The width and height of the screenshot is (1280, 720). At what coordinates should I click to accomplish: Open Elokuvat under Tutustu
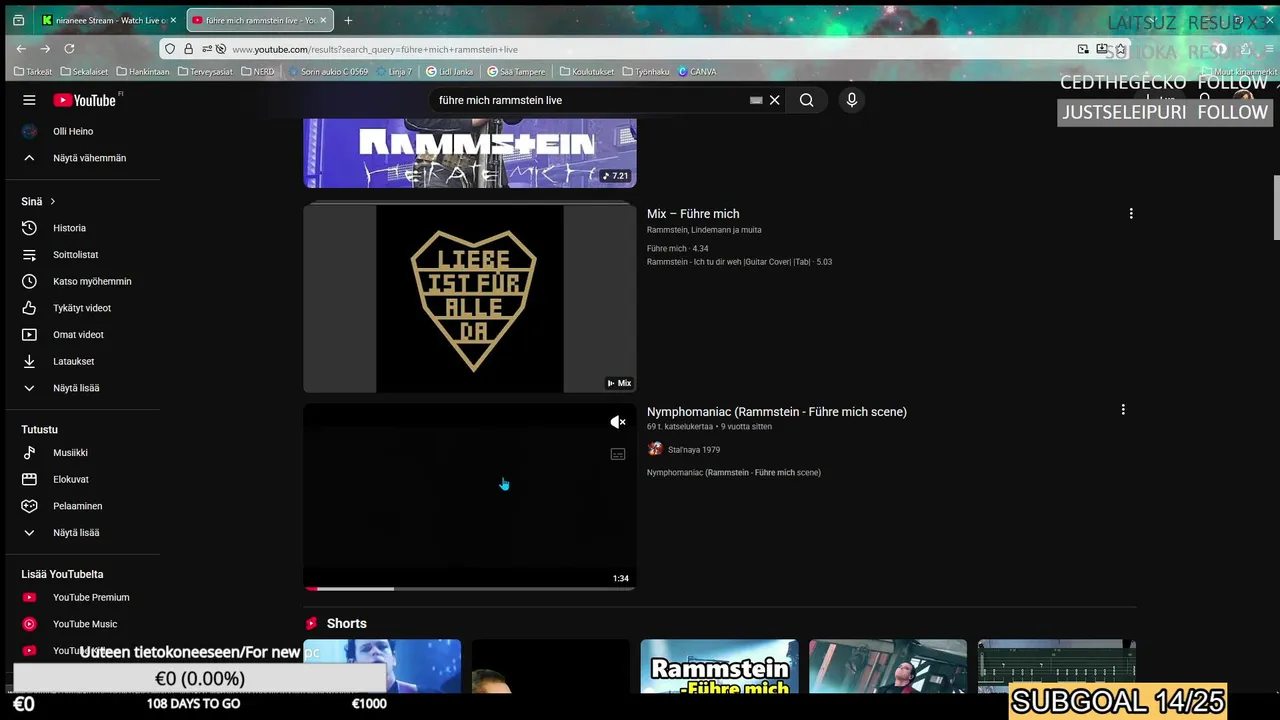coord(82,479)
